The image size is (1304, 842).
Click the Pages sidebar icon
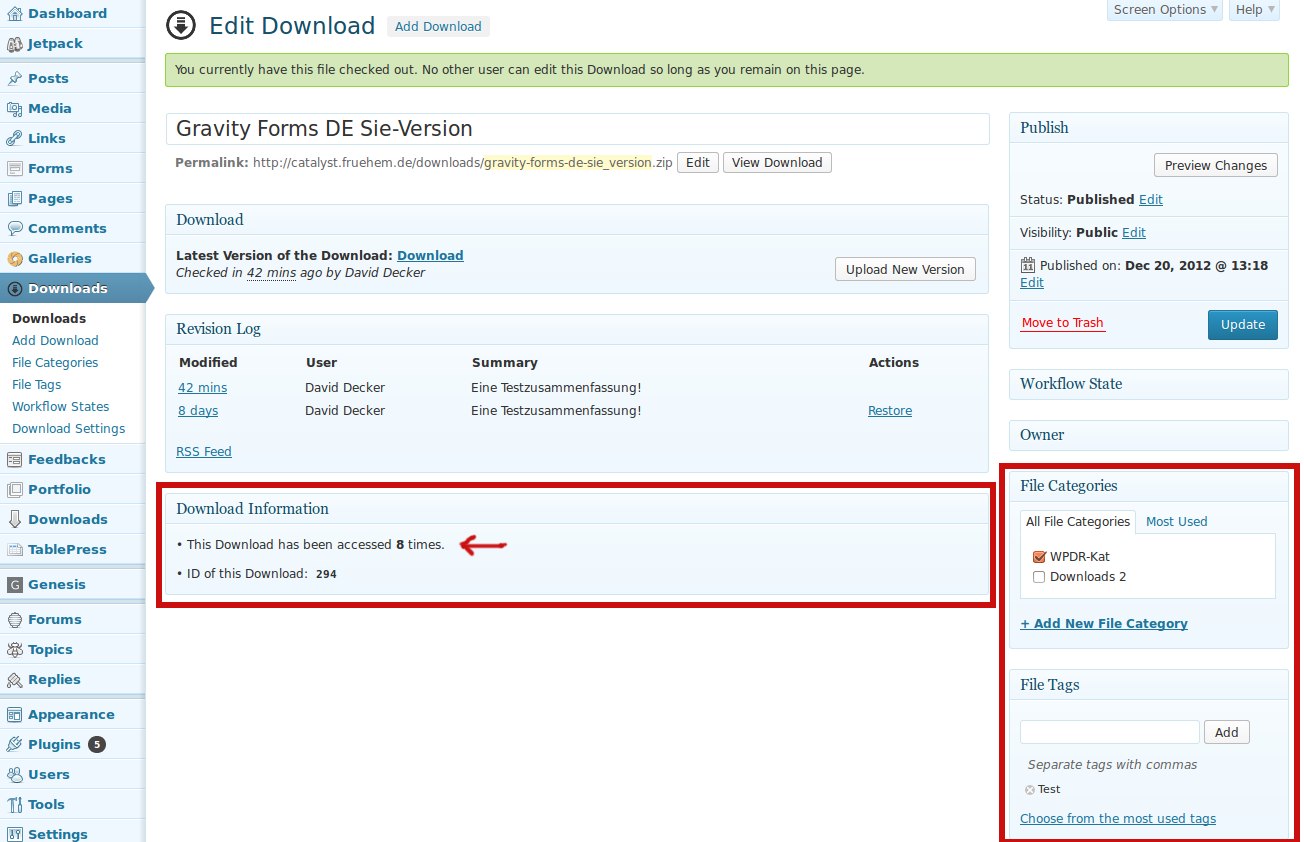[x=15, y=199]
